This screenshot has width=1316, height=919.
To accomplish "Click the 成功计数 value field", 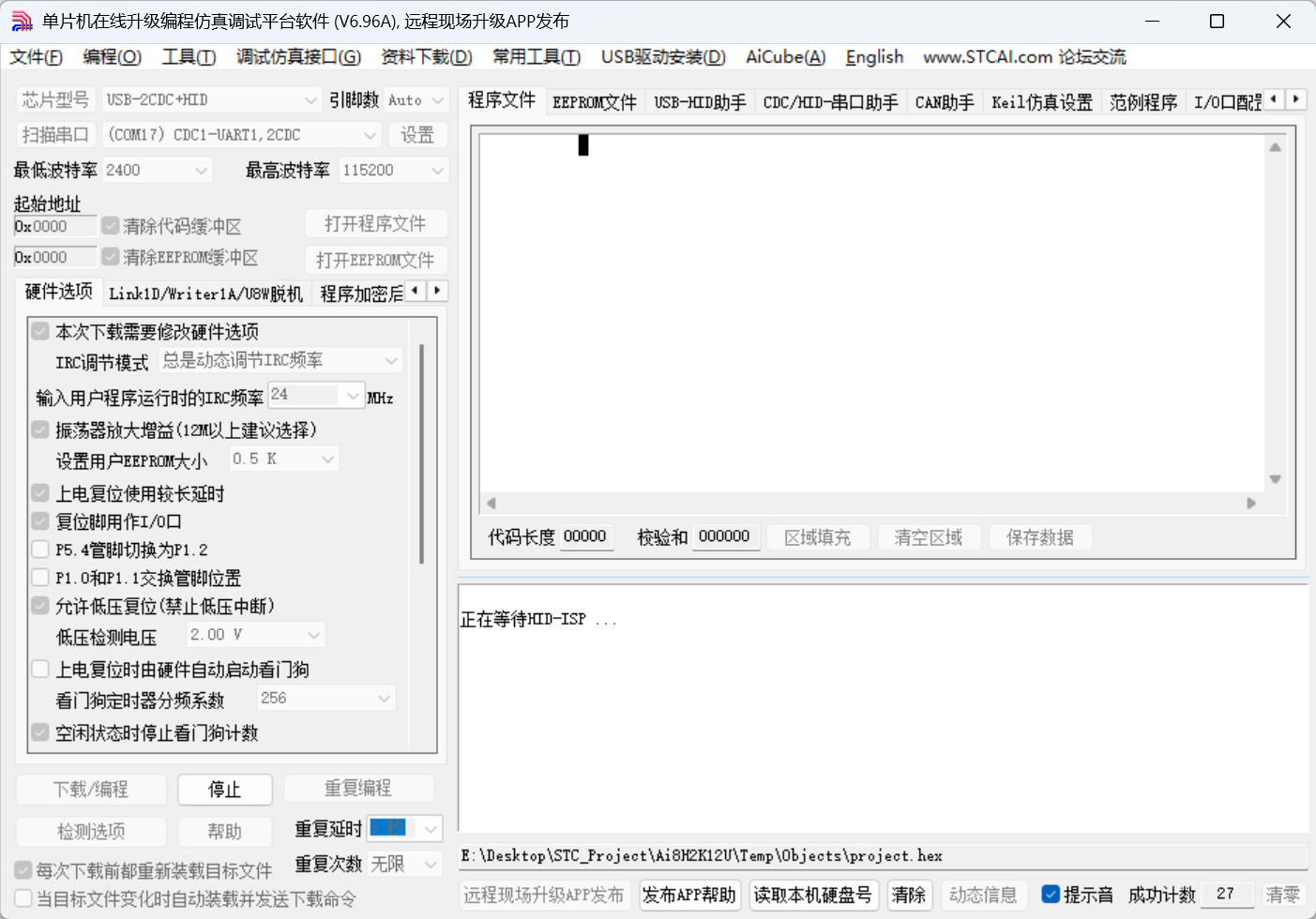I will 1226,895.
